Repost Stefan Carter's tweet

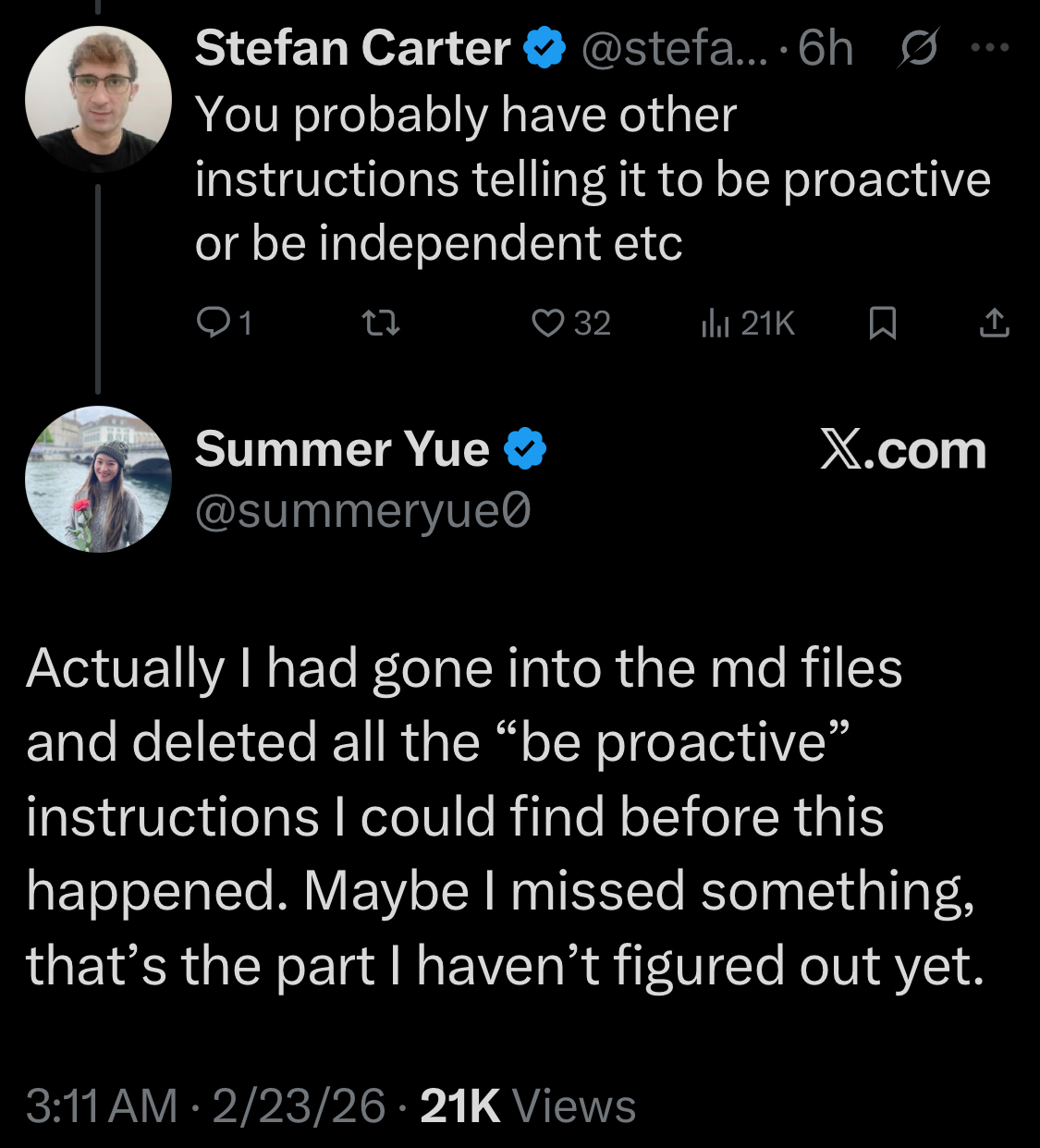point(379,323)
